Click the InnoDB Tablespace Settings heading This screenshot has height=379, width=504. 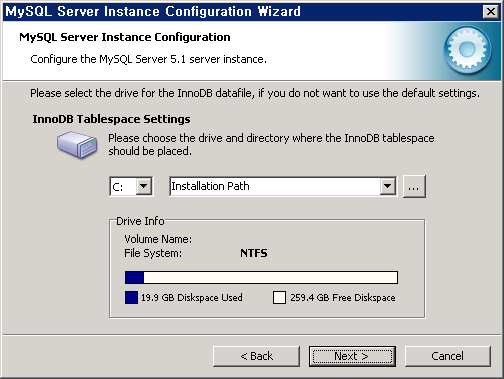pos(111,119)
